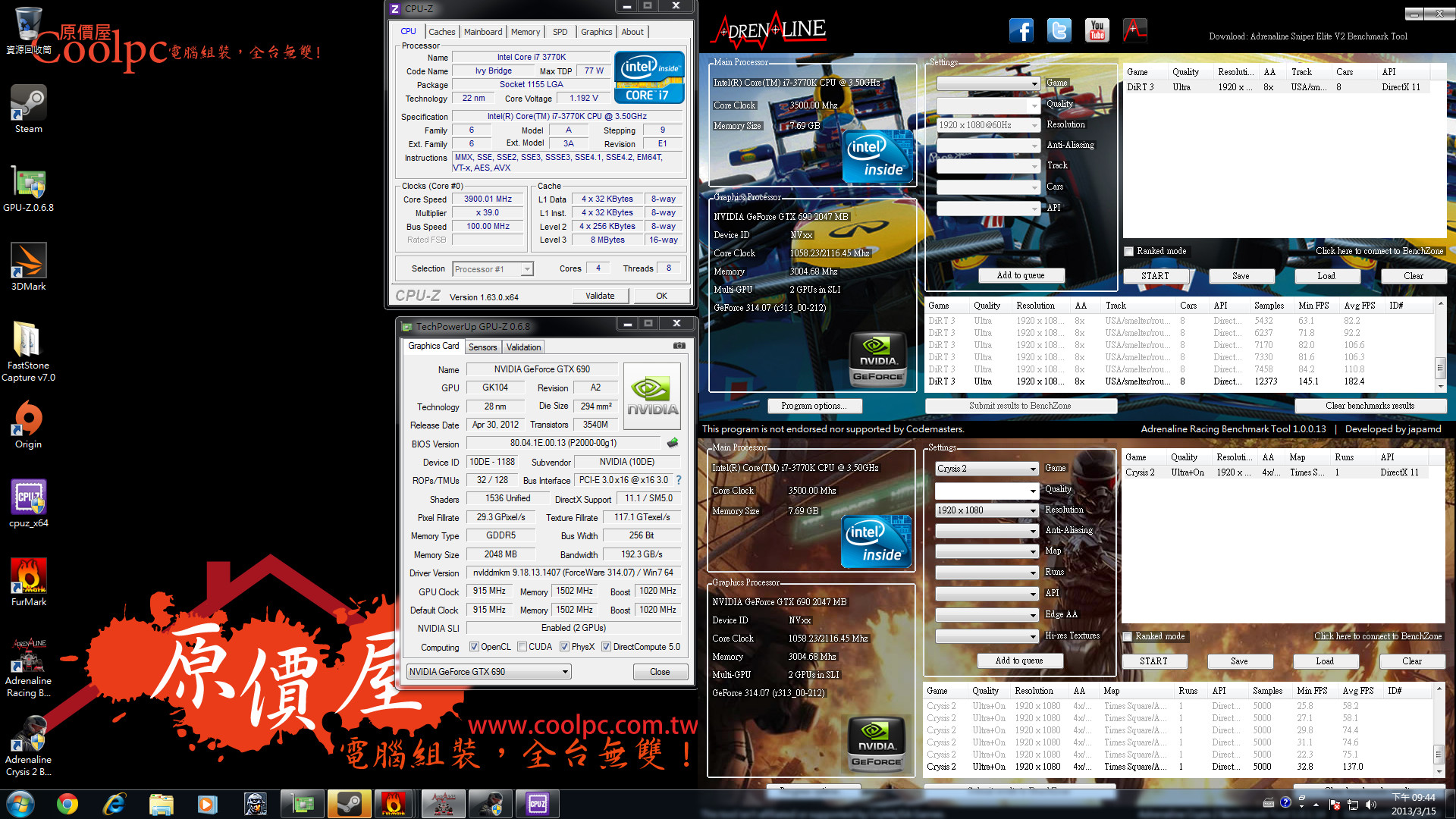Viewport: 1456px width, 819px height.
Task: Toggle the PhysX checkbox in GPU-Z
Action: [x=564, y=647]
